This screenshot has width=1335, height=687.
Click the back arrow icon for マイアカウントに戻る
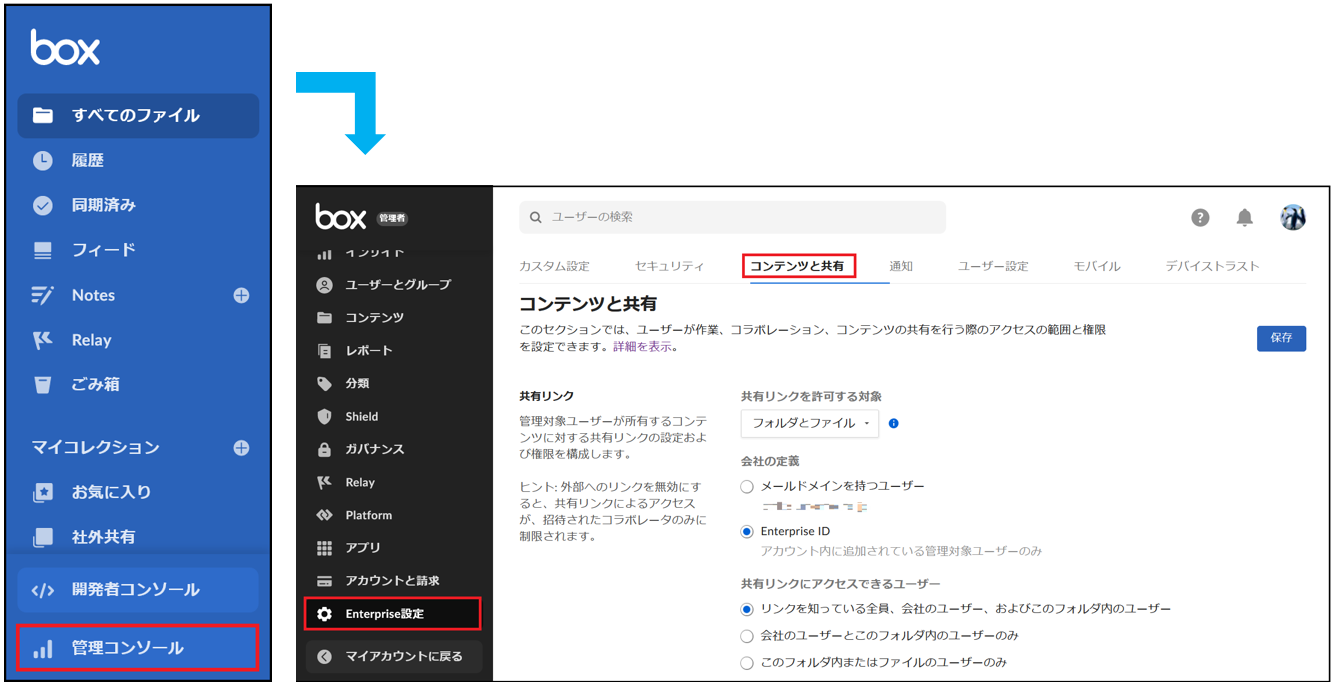tap(324, 657)
